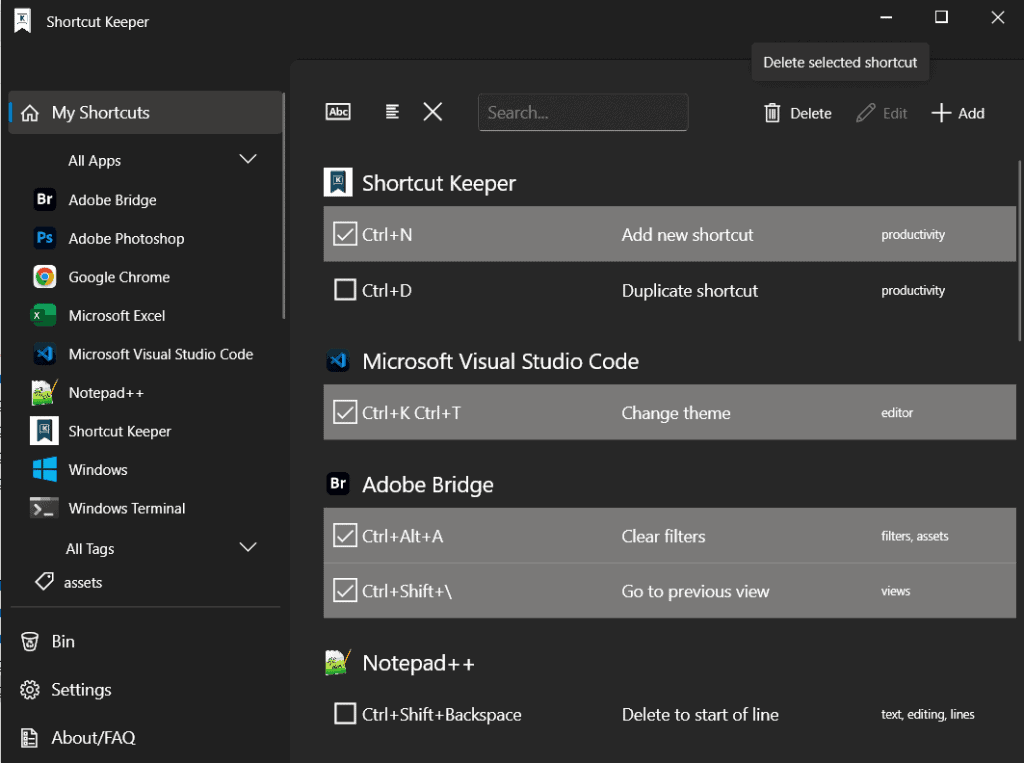Click the Windows Terminal icon
Screen dimensions: 1024x763
point(44,508)
